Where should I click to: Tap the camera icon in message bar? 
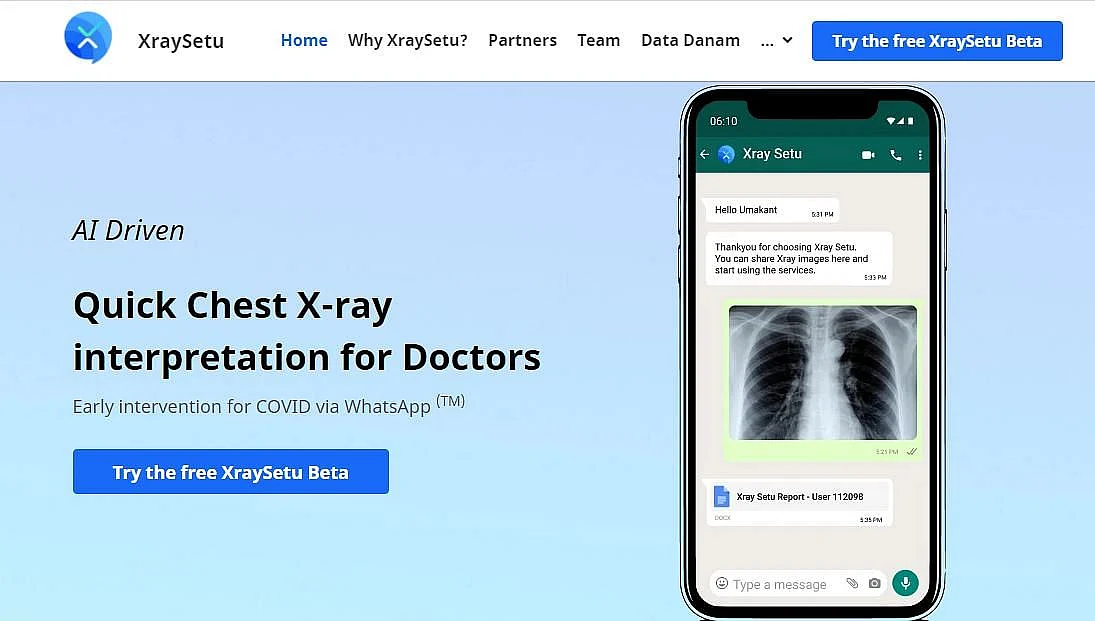[x=874, y=583]
